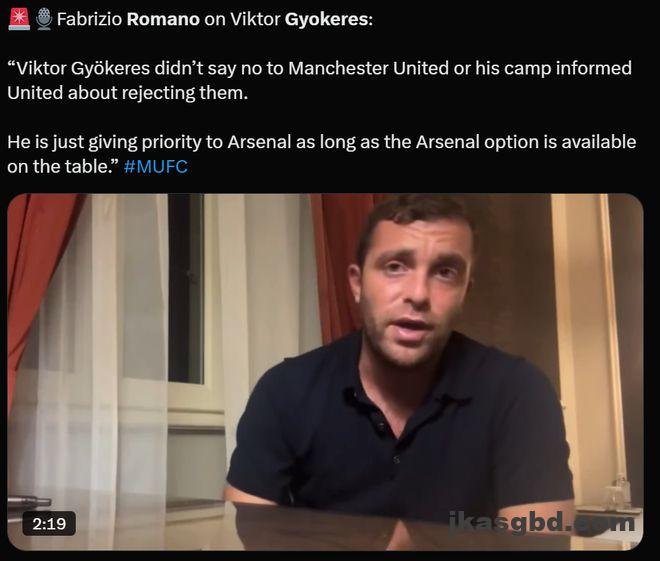
Task: Click the pen lying on table in video
Action: tap(29, 502)
